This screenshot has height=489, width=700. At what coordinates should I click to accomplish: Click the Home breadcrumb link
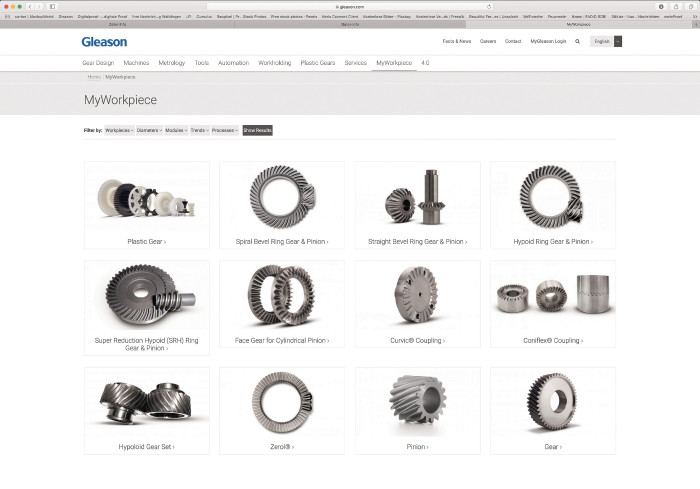[x=93, y=76]
